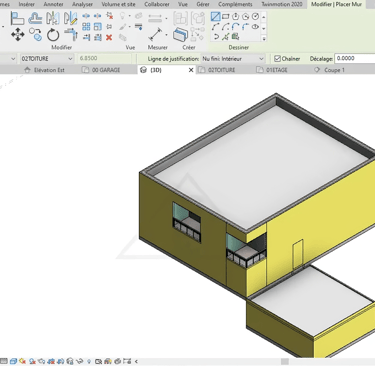
Task: Select the Rectangle draw tool
Action: [x=226, y=16]
